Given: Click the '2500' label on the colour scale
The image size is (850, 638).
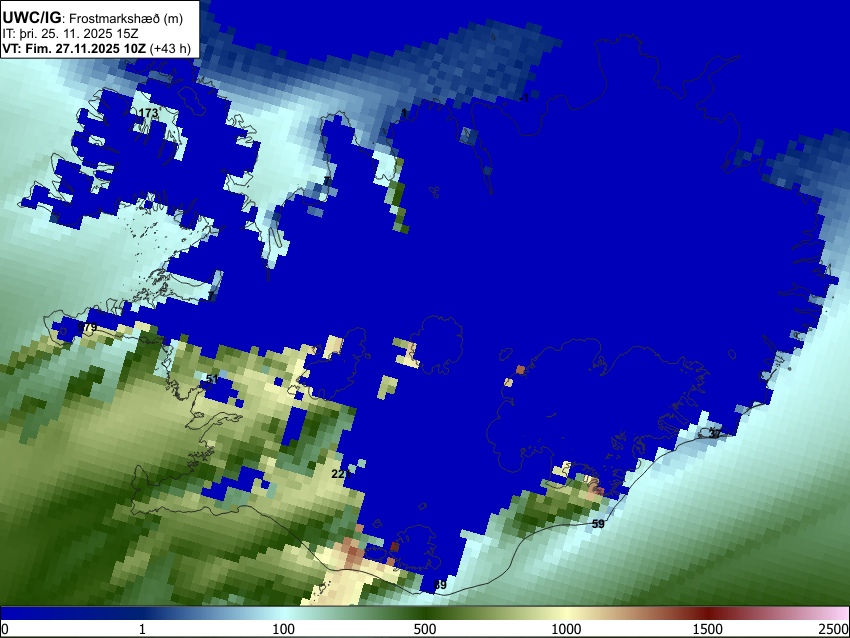Looking at the screenshot, I should (x=834, y=629).
